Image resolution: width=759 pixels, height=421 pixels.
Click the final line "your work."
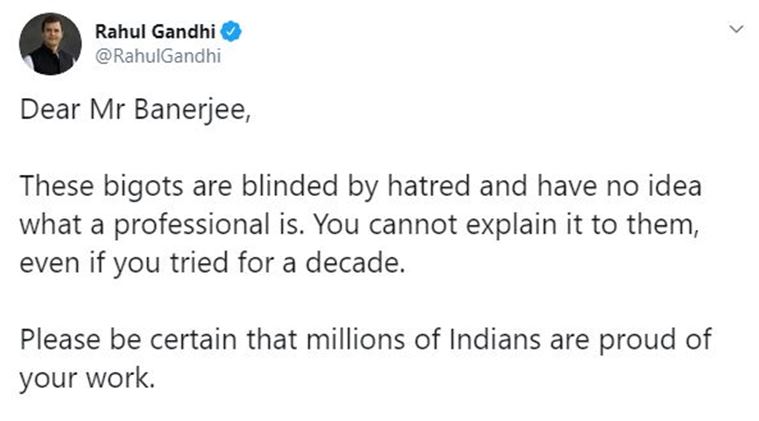[x=87, y=380]
